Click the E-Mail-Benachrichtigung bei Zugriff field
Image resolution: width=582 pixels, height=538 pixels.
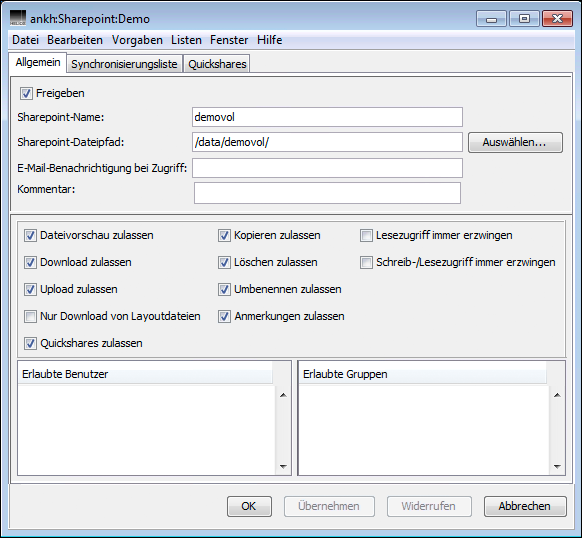pyautogui.click(x=327, y=168)
